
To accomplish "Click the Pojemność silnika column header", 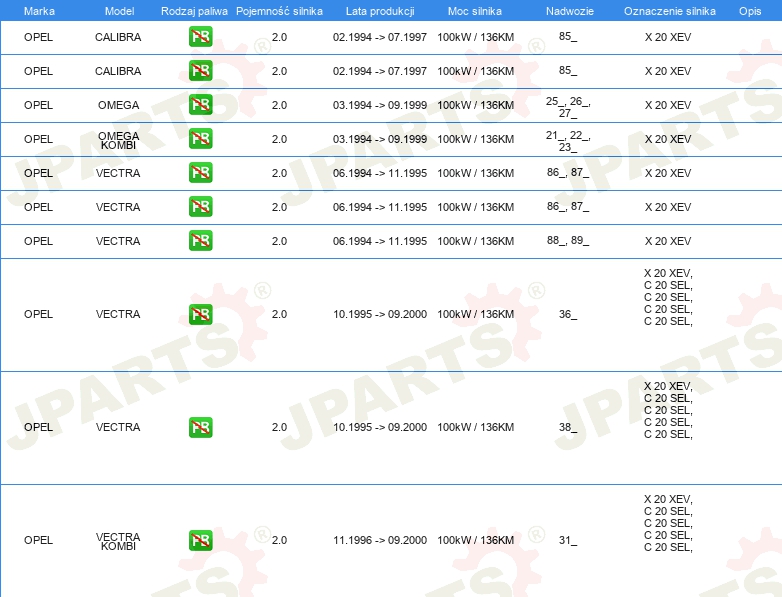I will (279, 11).
